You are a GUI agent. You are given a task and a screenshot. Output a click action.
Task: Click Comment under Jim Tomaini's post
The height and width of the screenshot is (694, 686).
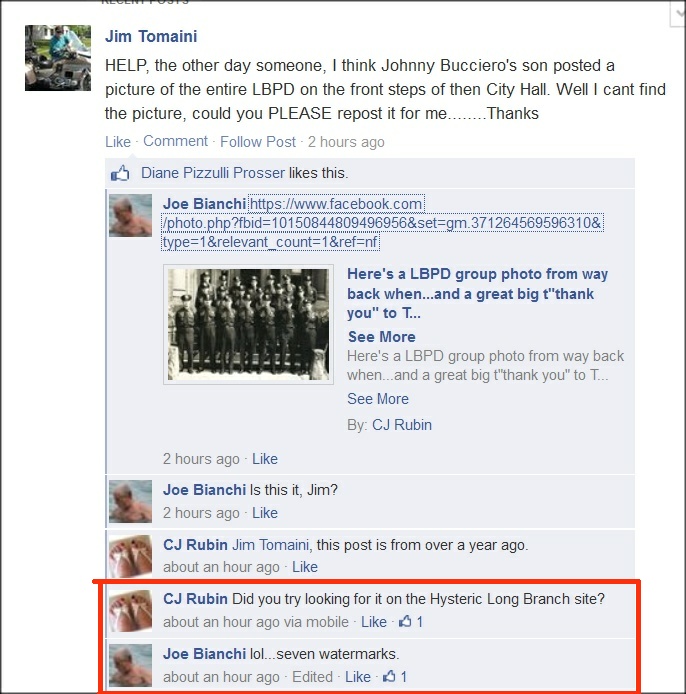pyautogui.click(x=175, y=141)
